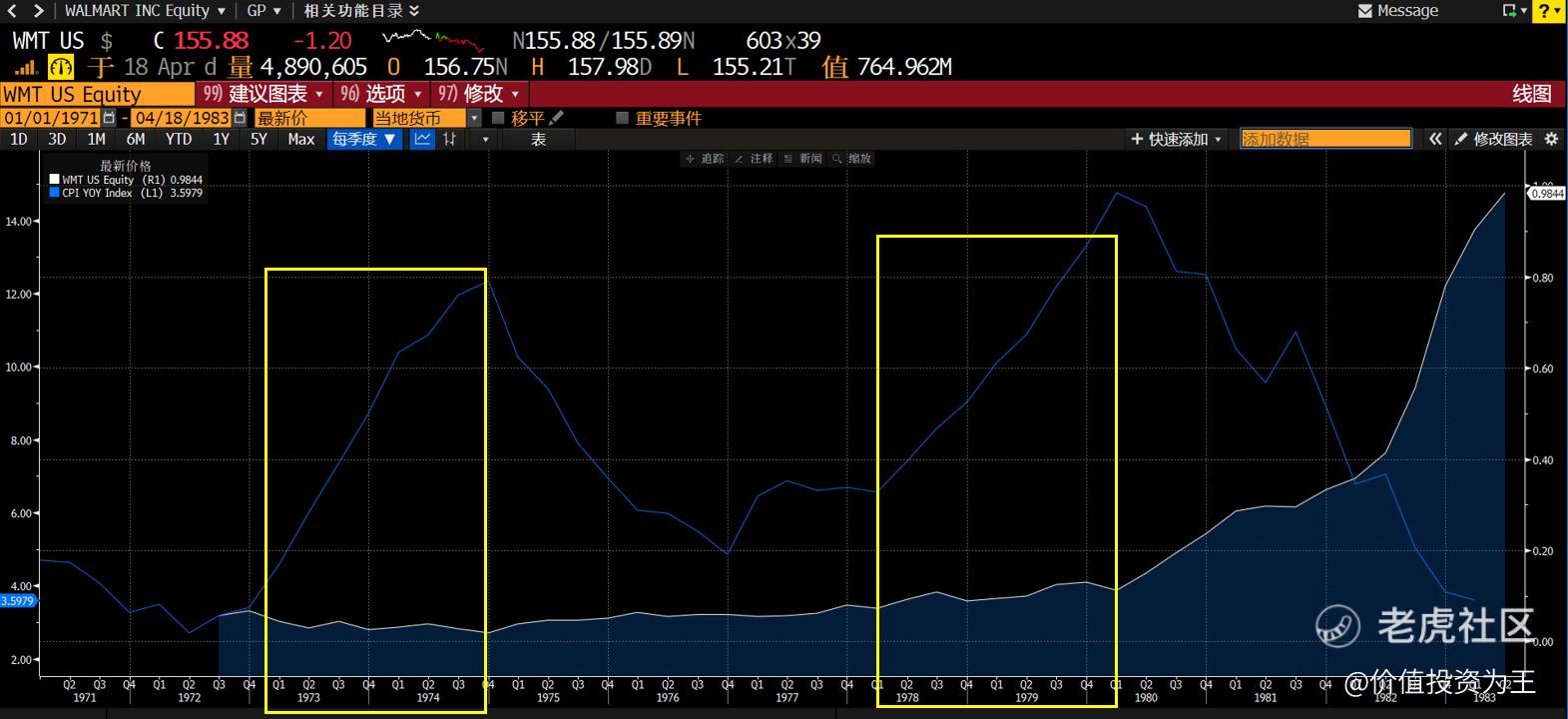The width and height of the screenshot is (1568, 719).
Task: Expand the WALMART INC Equity dropdown
Action: click(145, 11)
